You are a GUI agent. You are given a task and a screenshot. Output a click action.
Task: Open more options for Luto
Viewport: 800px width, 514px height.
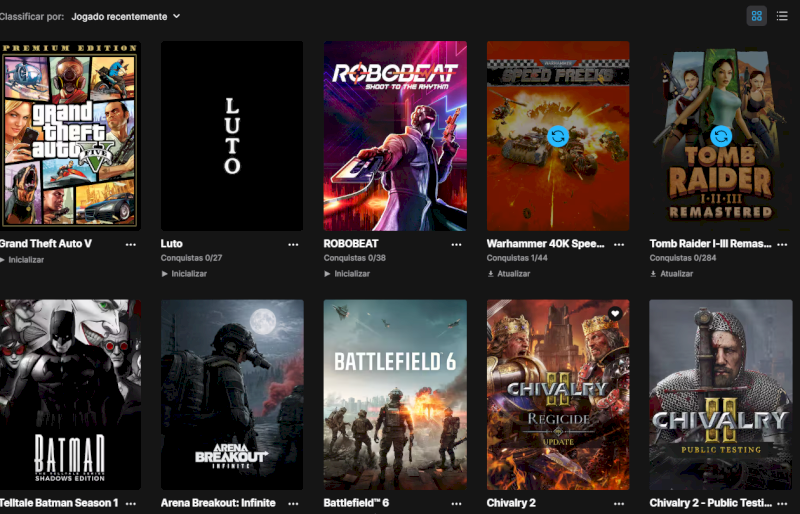click(x=293, y=244)
